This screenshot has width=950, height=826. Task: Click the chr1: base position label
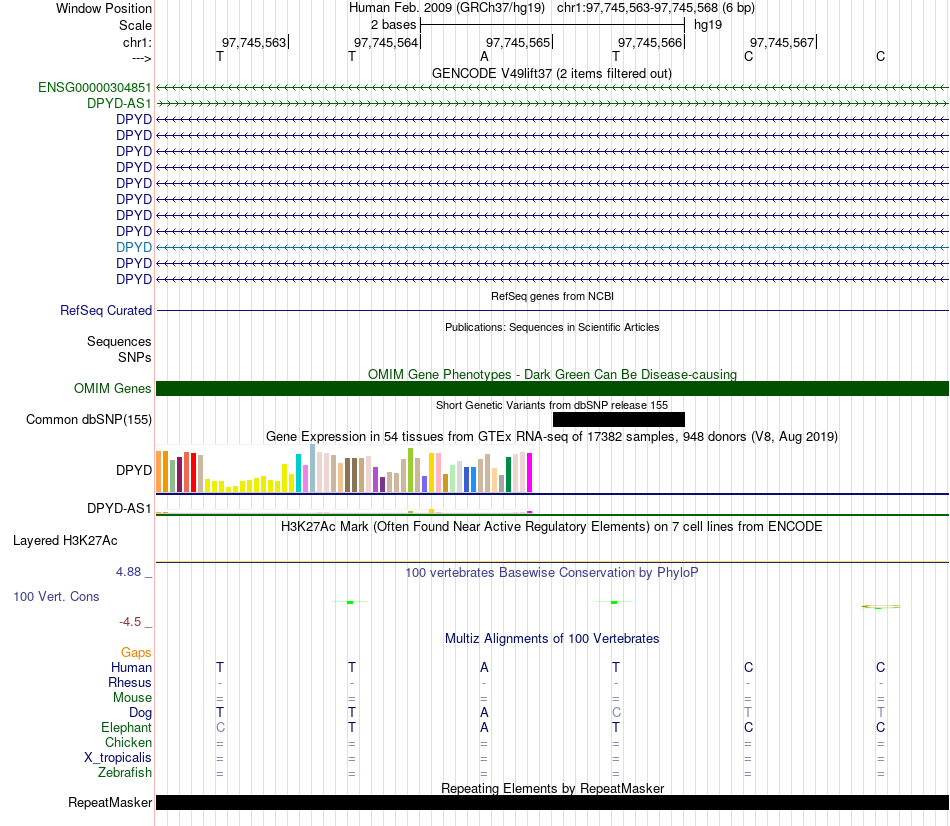[137, 42]
